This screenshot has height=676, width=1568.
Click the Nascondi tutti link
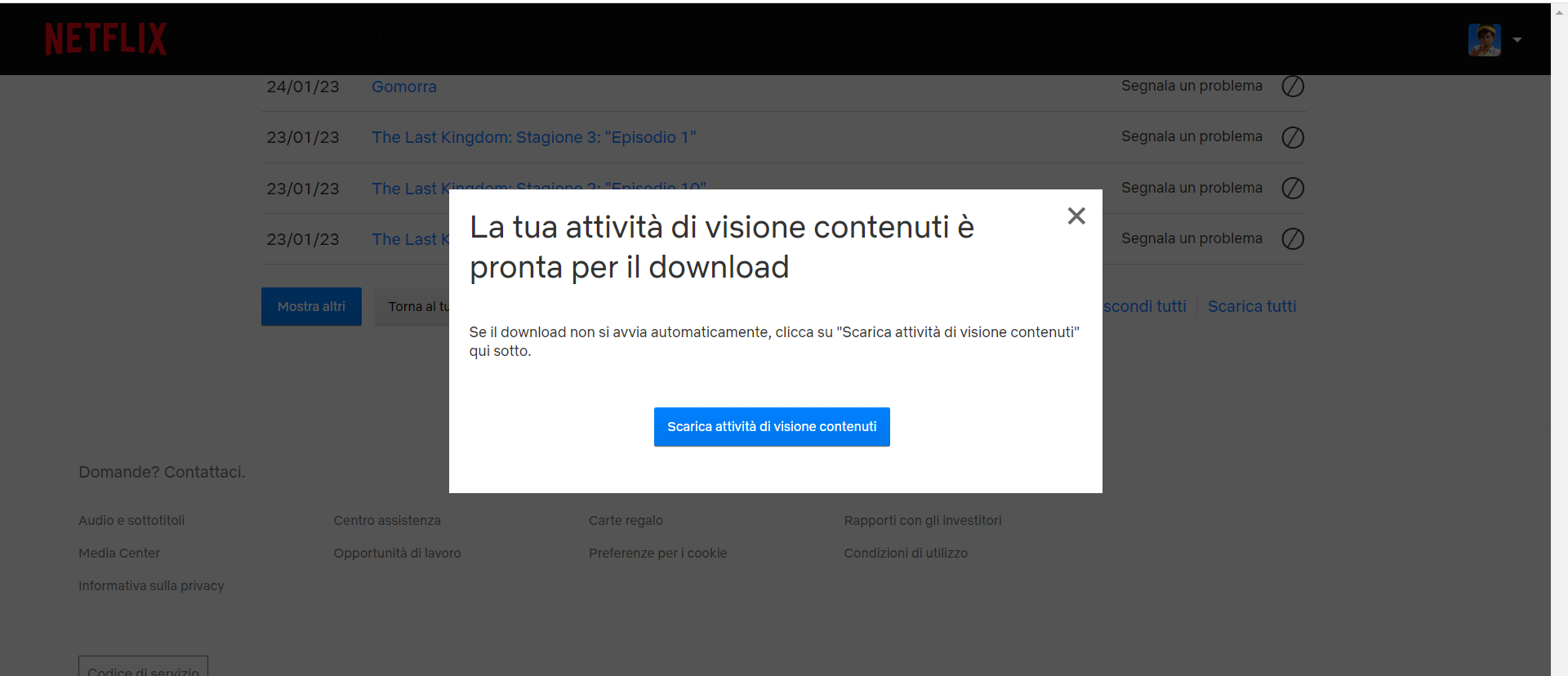tap(1145, 306)
